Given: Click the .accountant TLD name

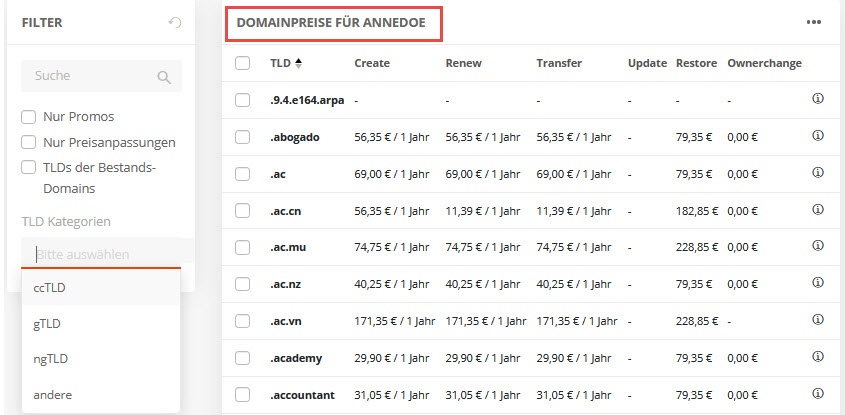Looking at the screenshot, I should click(302, 395).
